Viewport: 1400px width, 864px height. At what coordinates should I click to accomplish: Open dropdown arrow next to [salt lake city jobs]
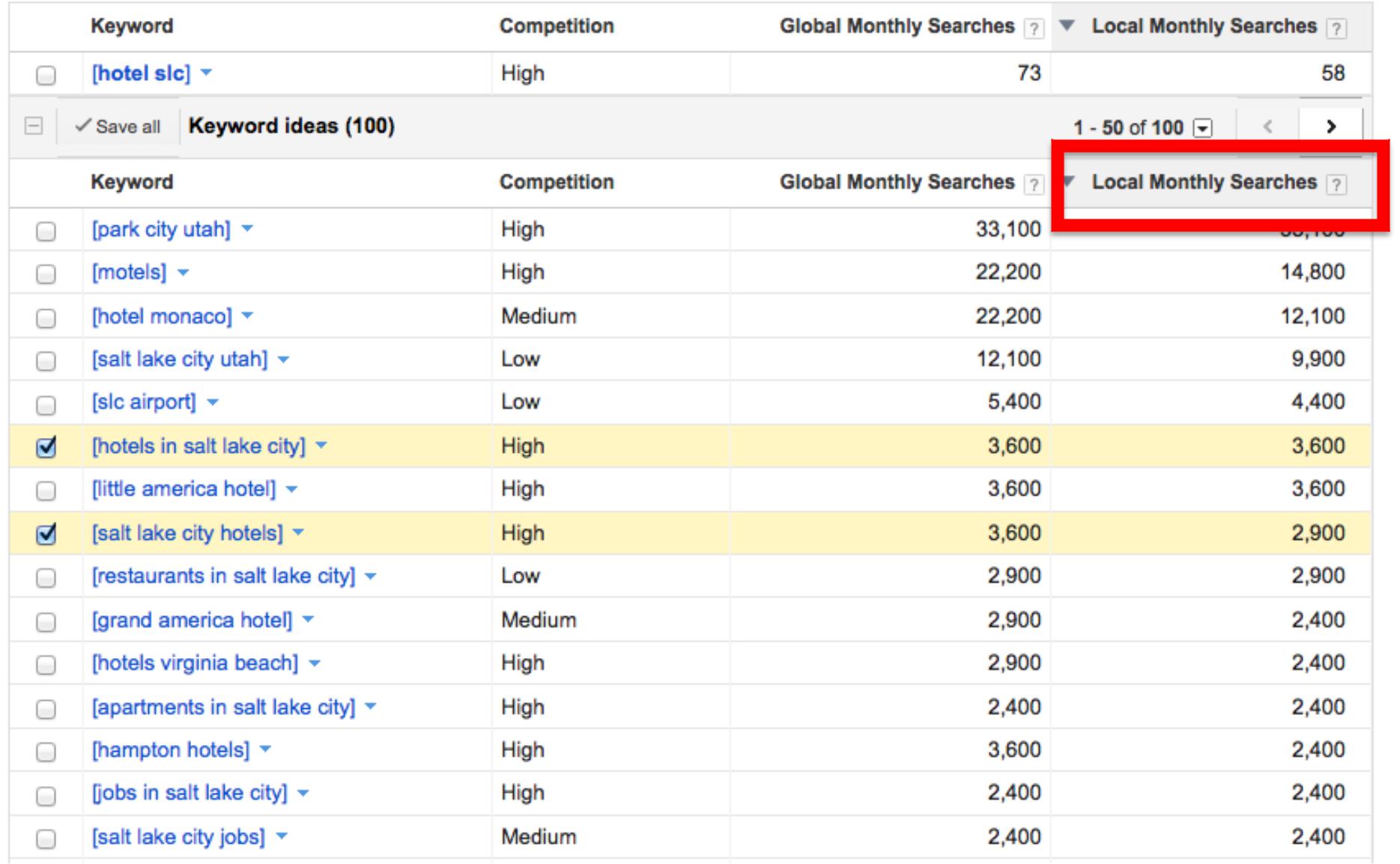tap(282, 836)
